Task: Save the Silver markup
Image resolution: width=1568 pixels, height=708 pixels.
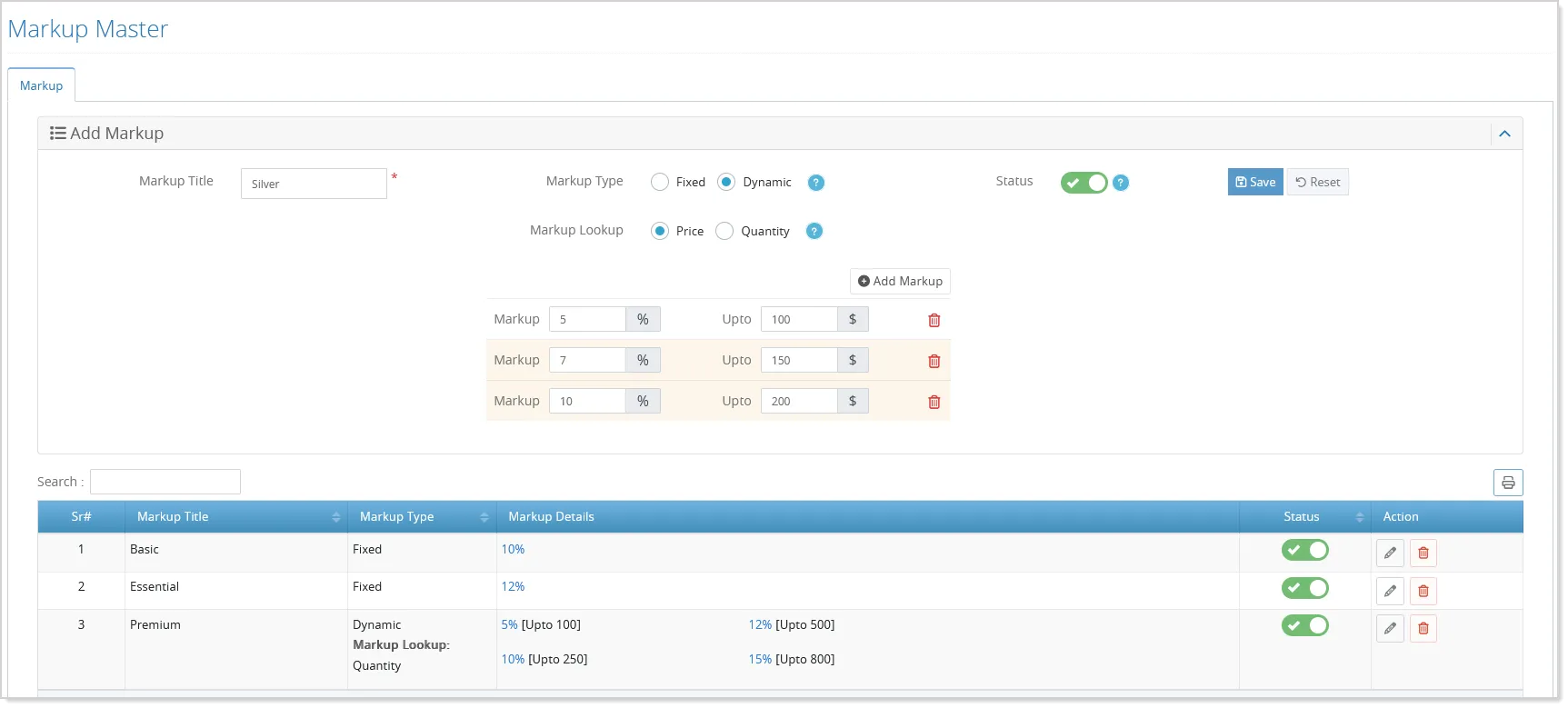Action: coord(1255,182)
